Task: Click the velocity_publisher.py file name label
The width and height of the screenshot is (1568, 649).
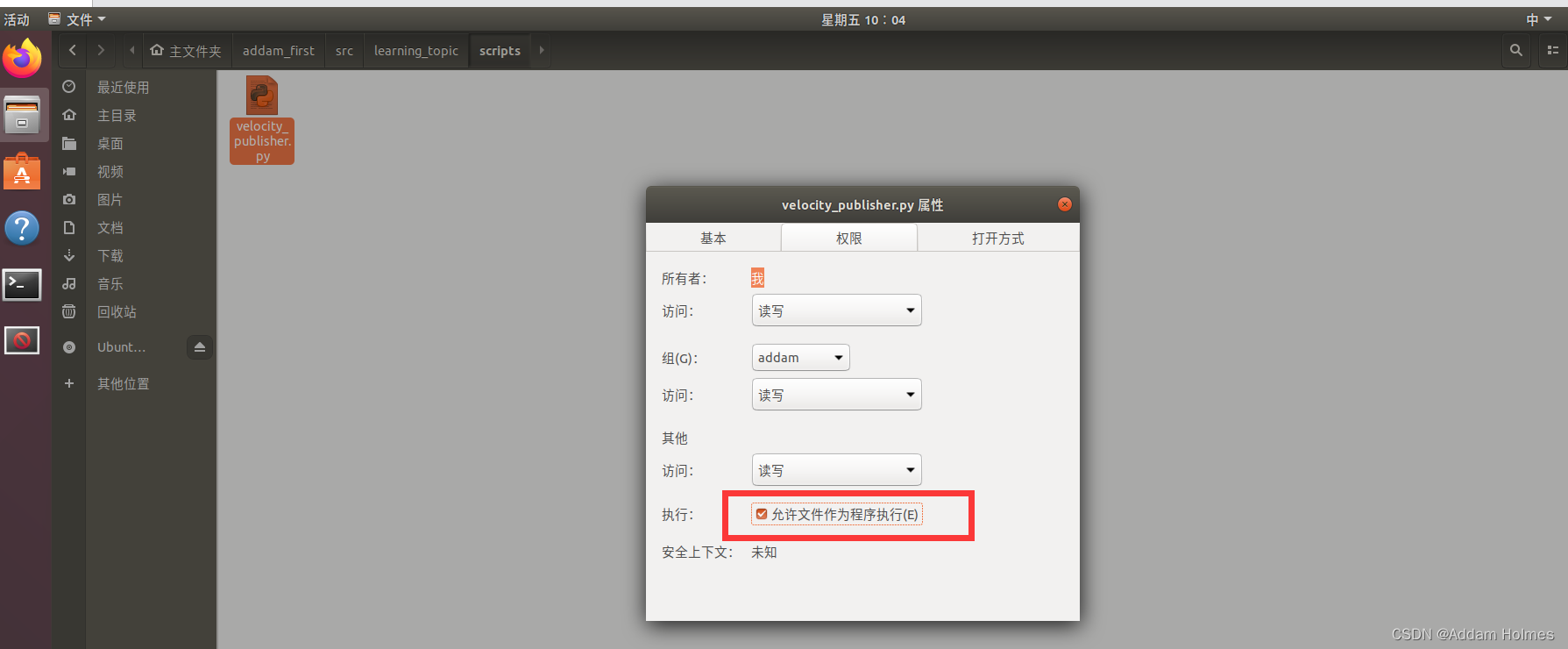Action: pos(262,141)
